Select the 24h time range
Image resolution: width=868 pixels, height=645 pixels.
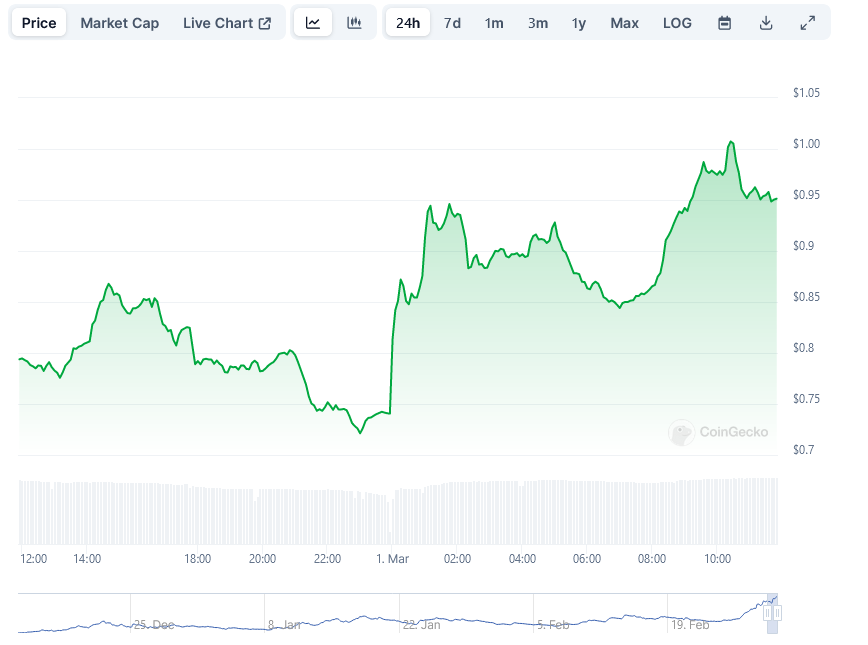click(408, 23)
